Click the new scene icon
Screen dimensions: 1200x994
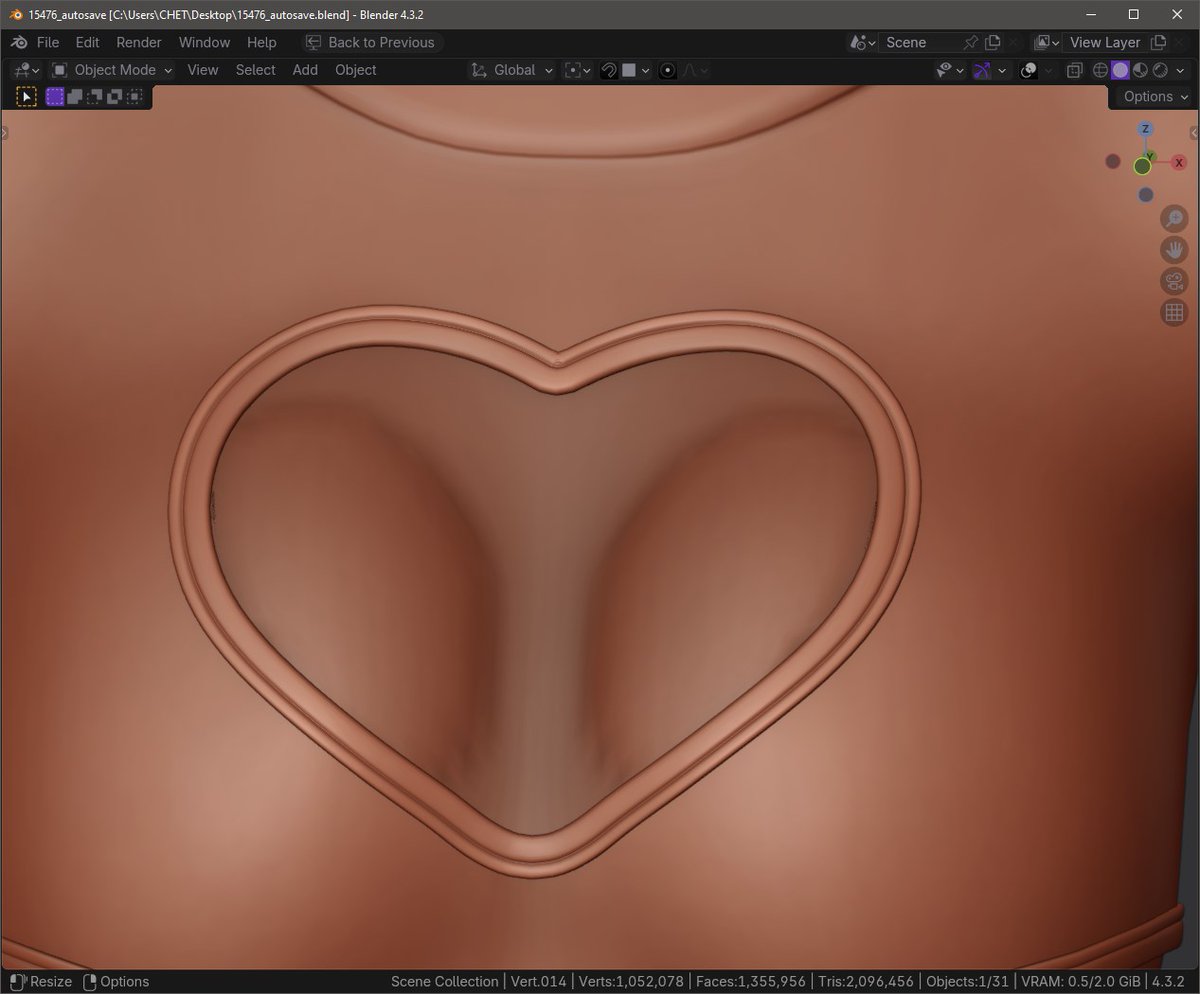(992, 42)
